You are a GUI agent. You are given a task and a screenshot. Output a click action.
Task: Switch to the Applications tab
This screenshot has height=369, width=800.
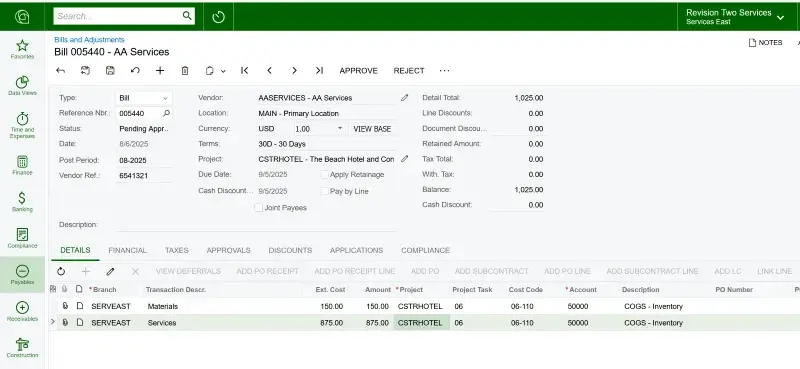coord(356,250)
